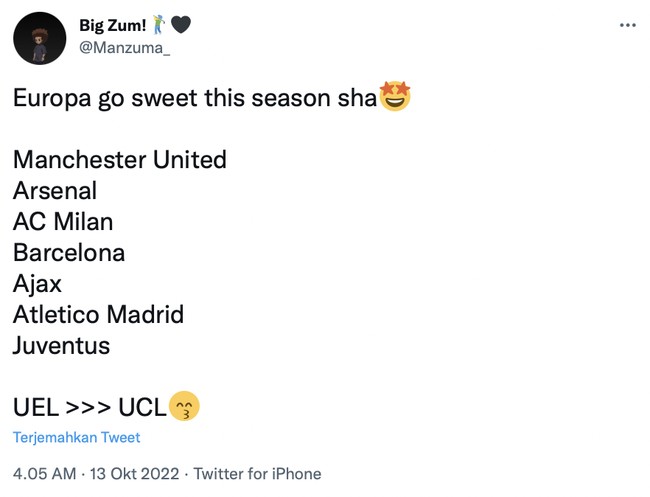The width and height of the screenshot is (650, 497).
Task: Open the Twitter for iPhone source link
Action: click(257, 473)
